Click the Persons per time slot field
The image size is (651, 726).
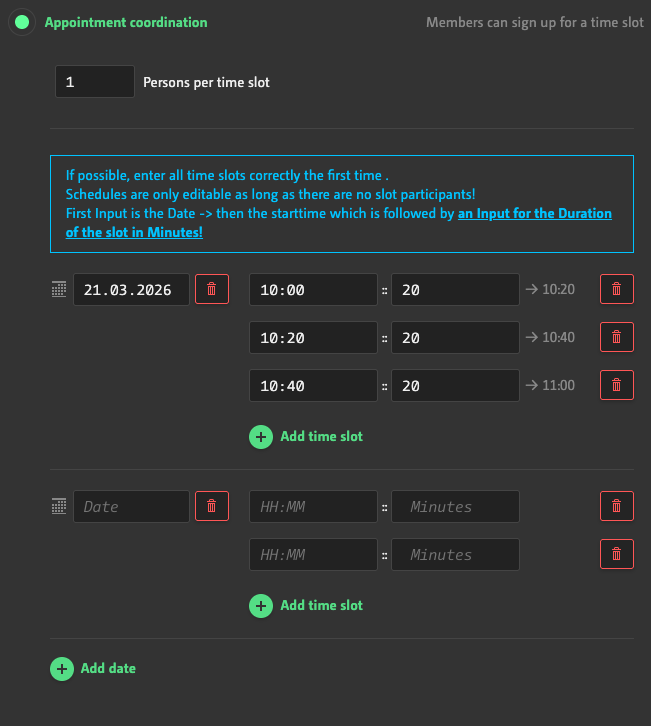click(x=95, y=81)
